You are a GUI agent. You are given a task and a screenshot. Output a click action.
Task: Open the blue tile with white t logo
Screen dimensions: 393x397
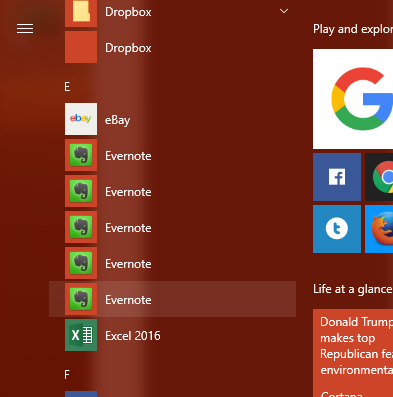[337, 229]
